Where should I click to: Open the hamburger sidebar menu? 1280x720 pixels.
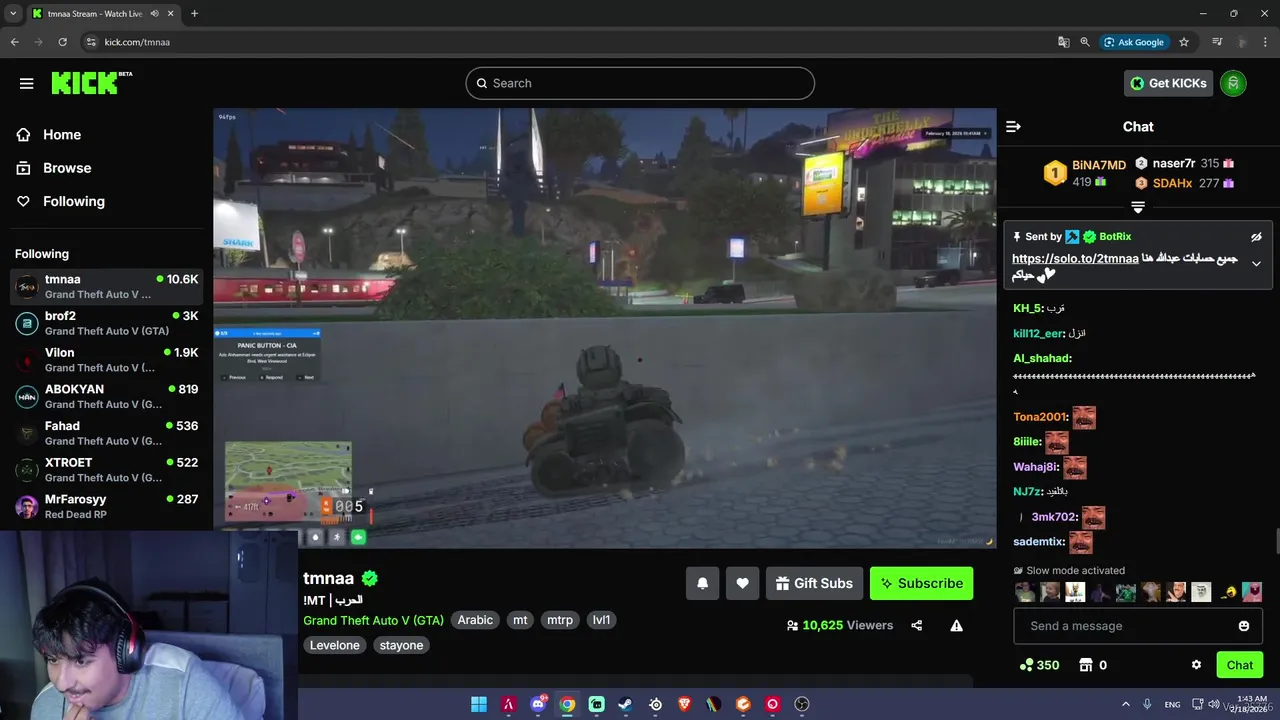click(27, 83)
